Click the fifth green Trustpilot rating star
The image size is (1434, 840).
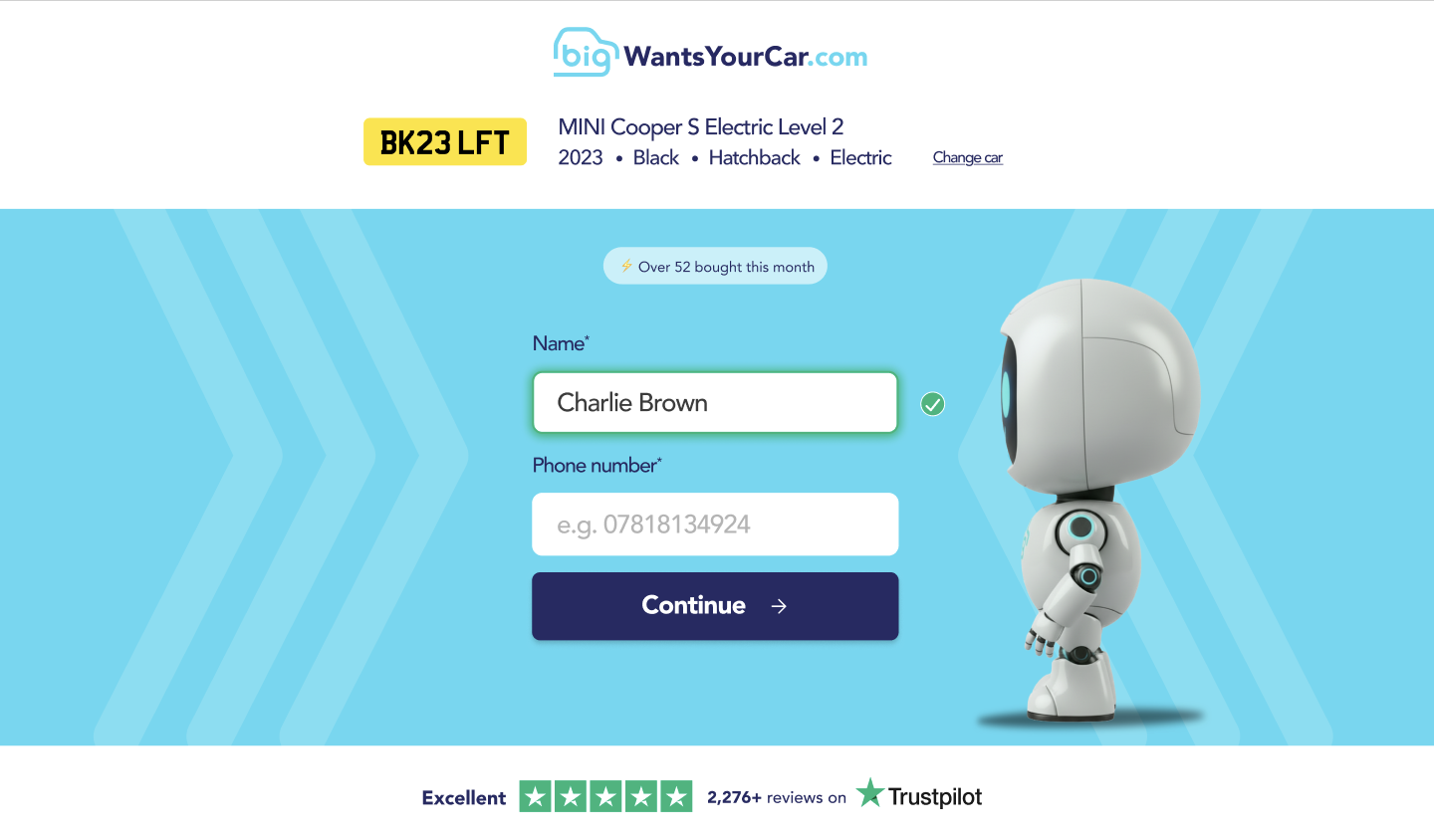[x=677, y=796]
